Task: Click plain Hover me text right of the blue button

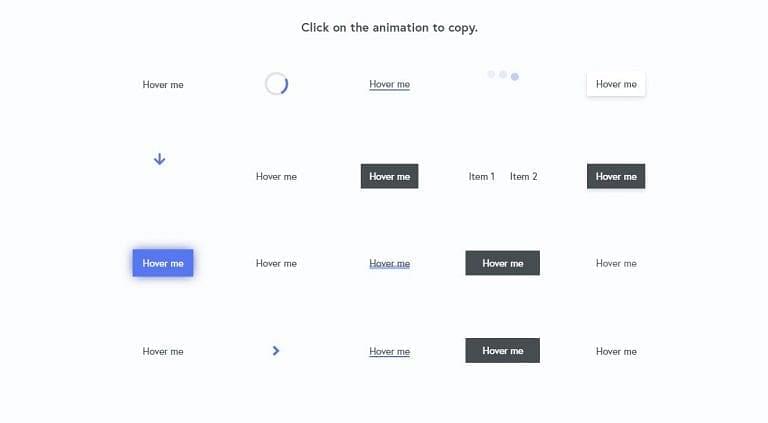Action: click(x=276, y=263)
